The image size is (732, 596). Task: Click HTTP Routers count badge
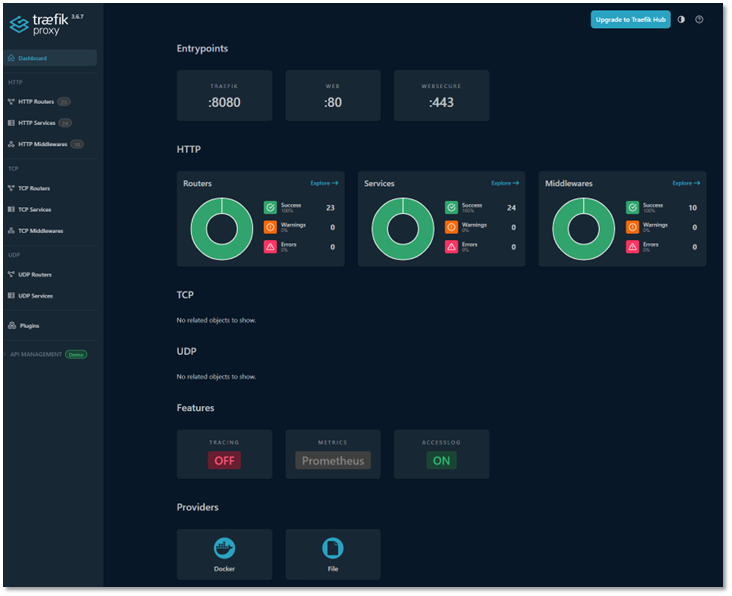click(64, 102)
